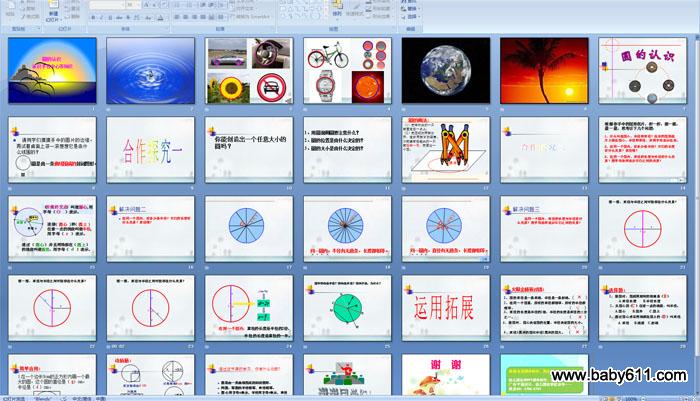Click the align left paragraph icon
The image size is (700, 401).
pyautogui.click(x=177, y=17)
